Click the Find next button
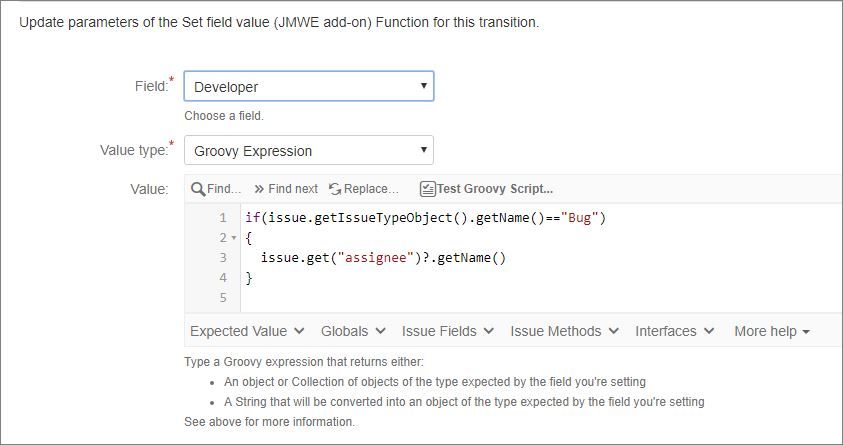 293,189
